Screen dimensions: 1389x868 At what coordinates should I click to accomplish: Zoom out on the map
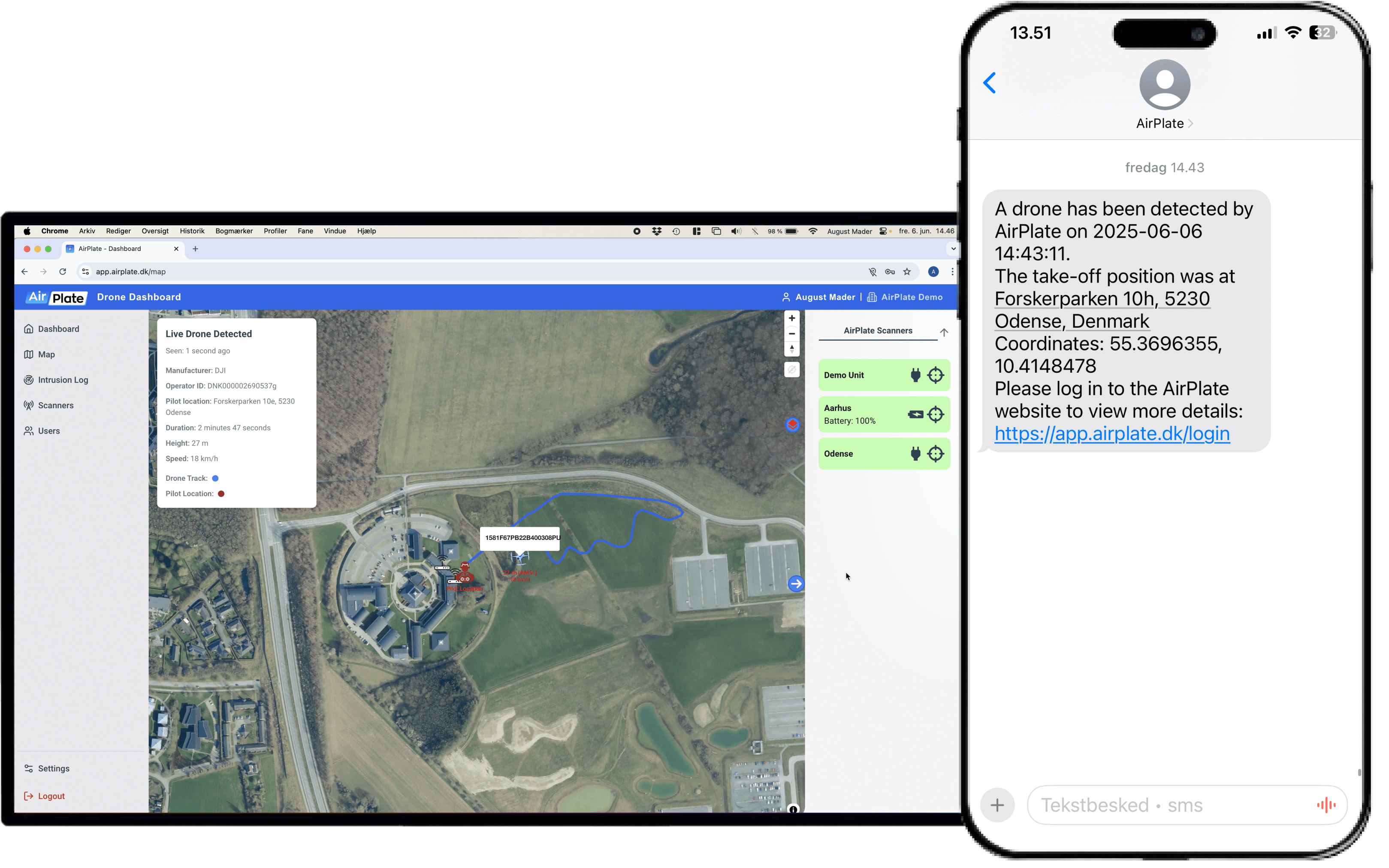[792, 334]
